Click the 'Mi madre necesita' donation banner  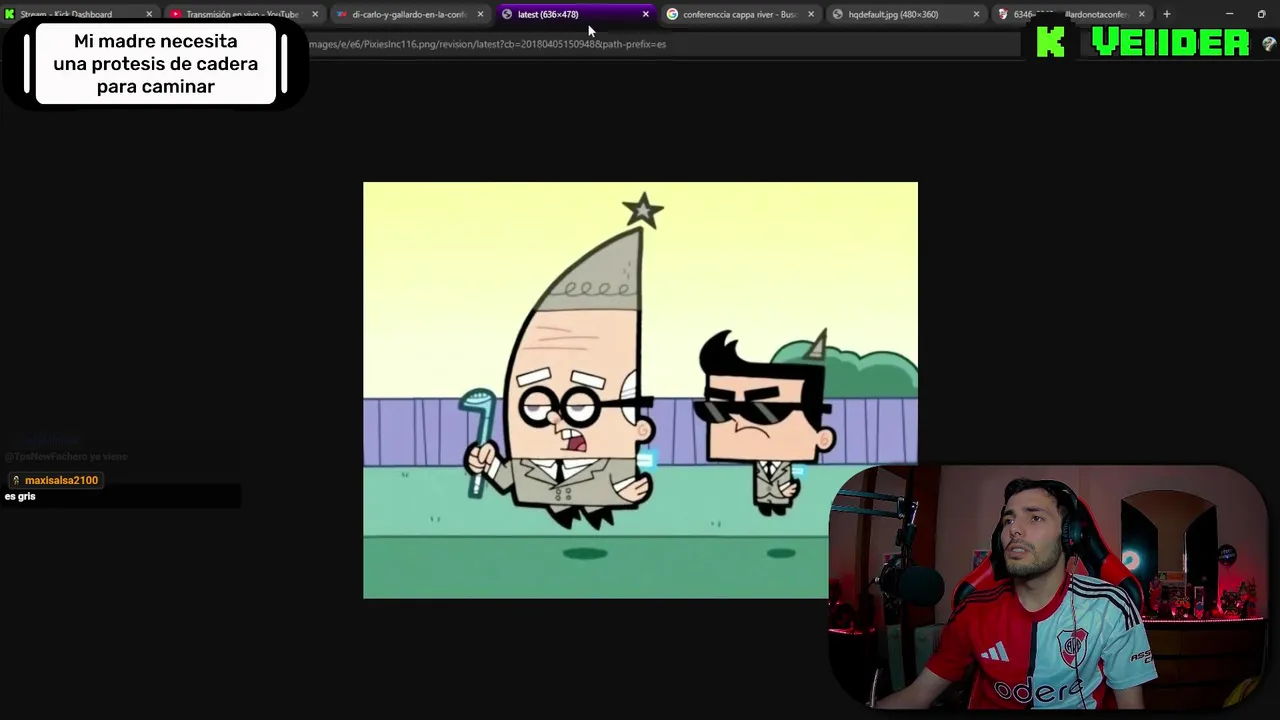155,64
